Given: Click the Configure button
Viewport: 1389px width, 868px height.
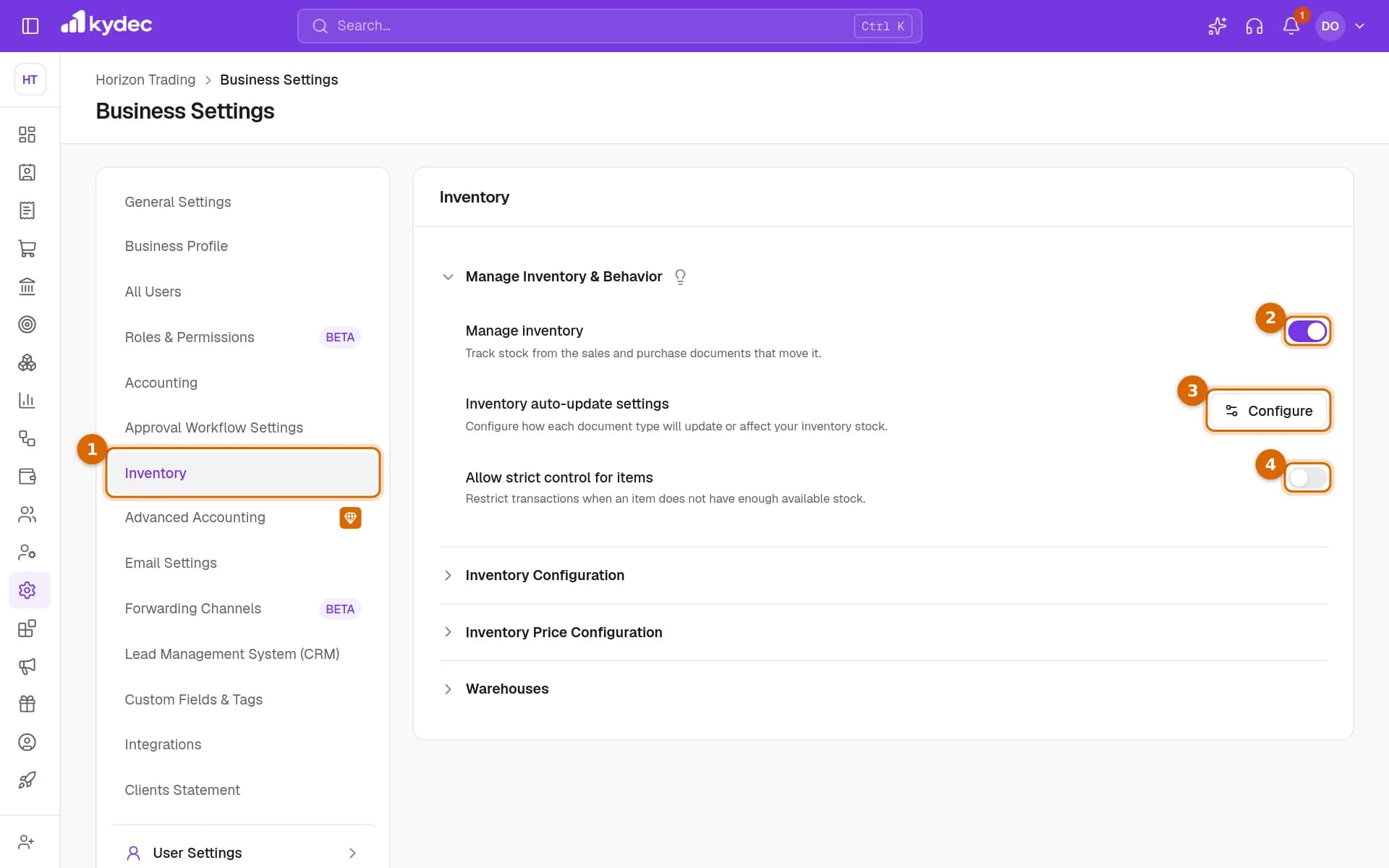Looking at the screenshot, I should 1268,411.
